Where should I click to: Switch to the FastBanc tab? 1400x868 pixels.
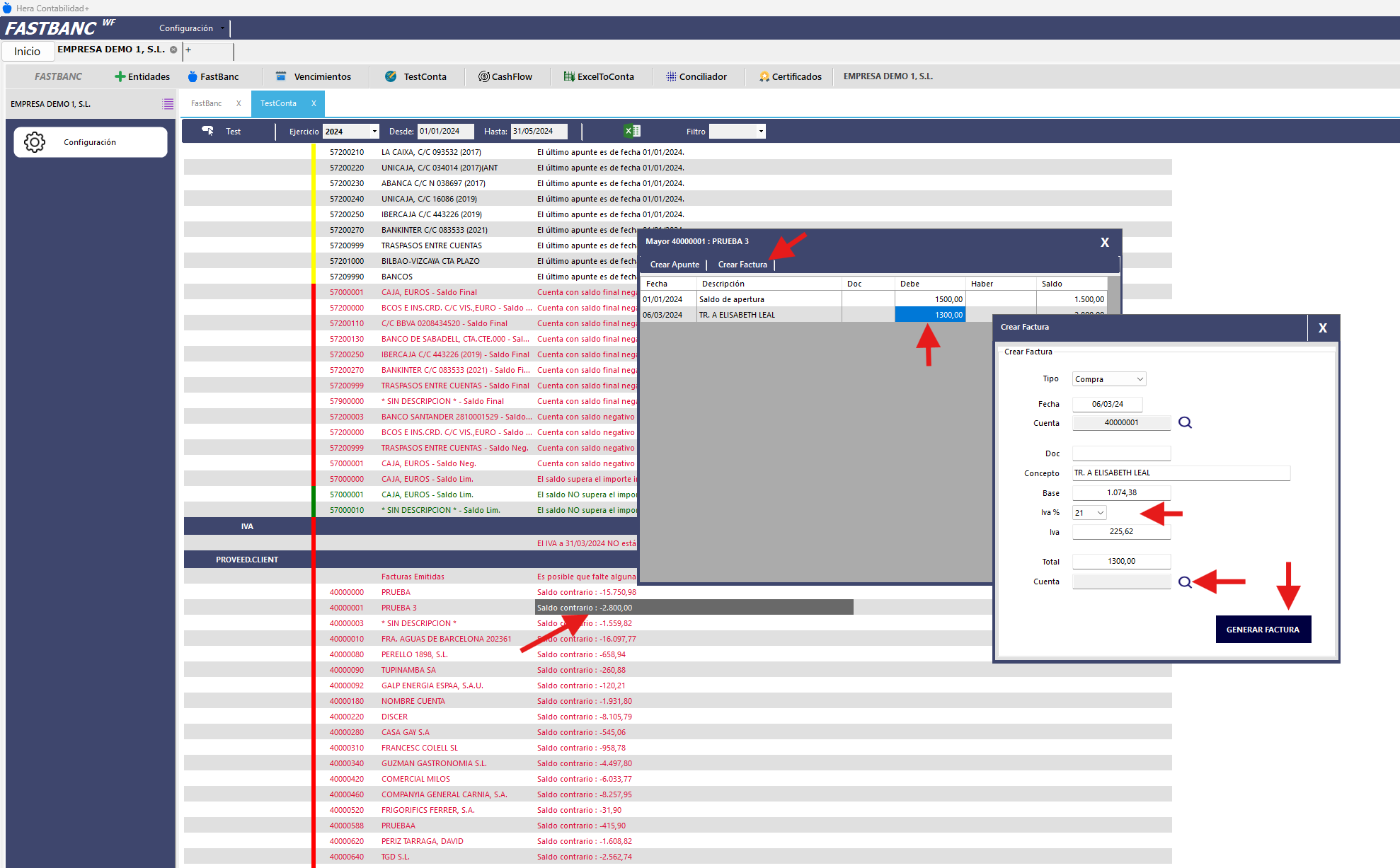206,103
